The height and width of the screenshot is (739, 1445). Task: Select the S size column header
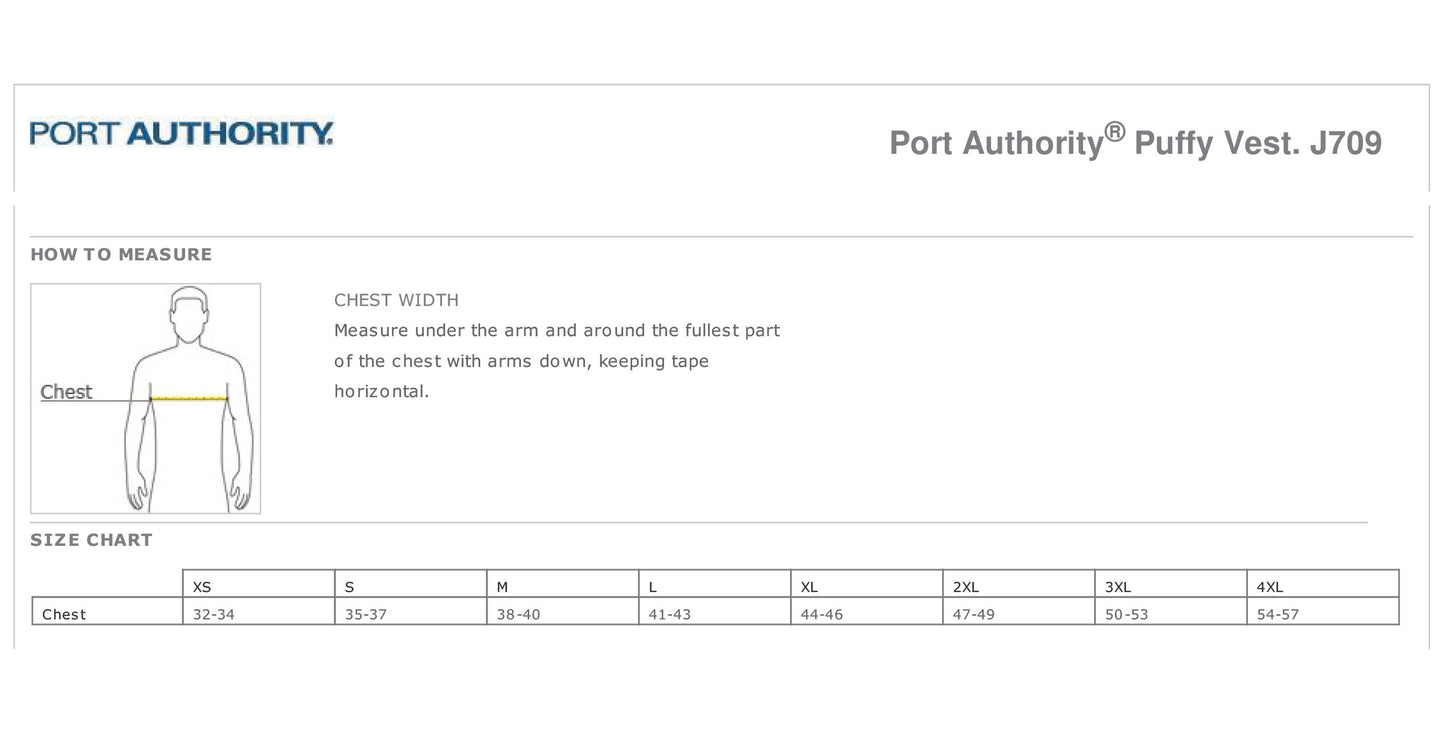(x=410, y=584)
